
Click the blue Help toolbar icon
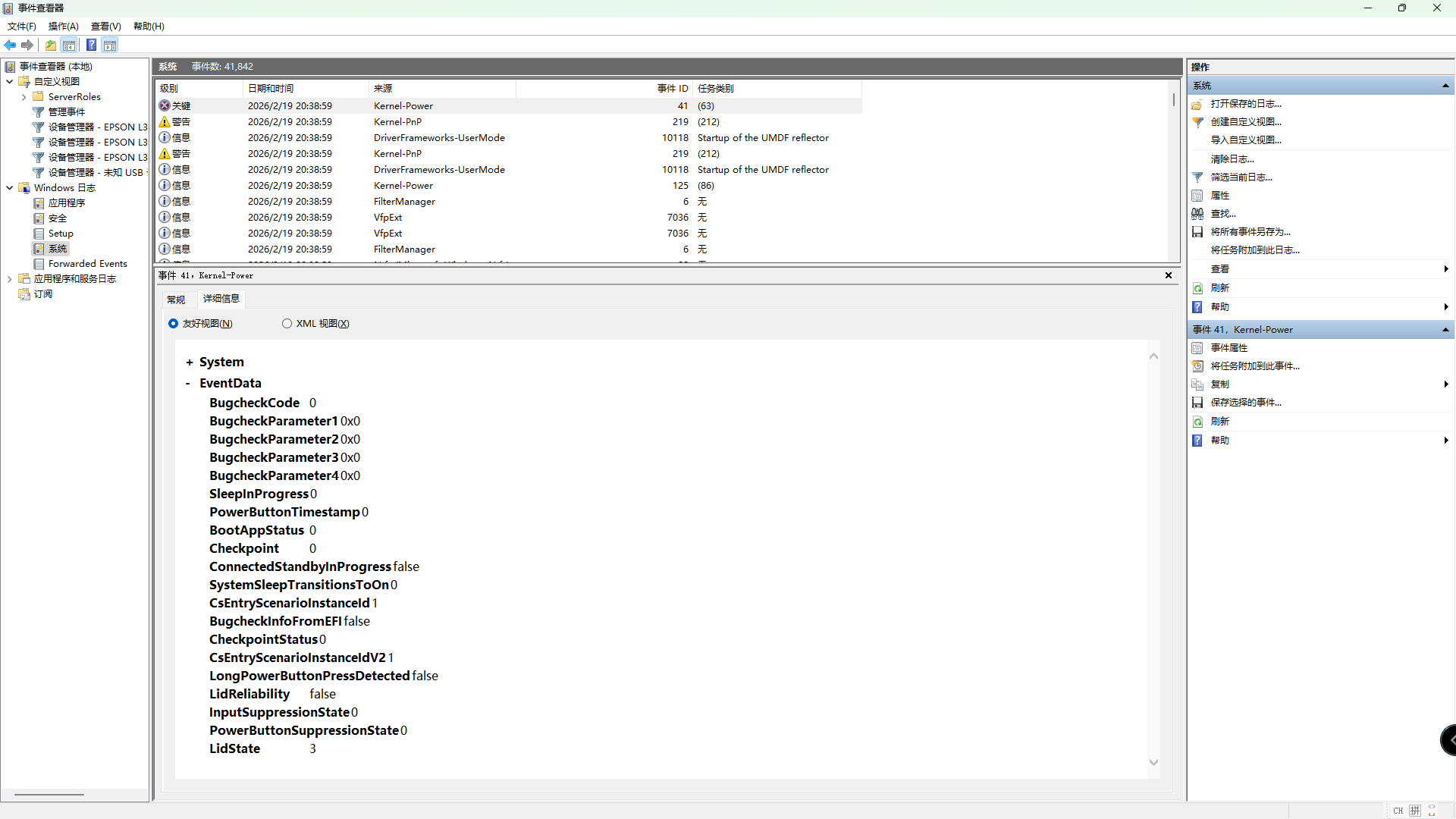[x=91, y=45]
